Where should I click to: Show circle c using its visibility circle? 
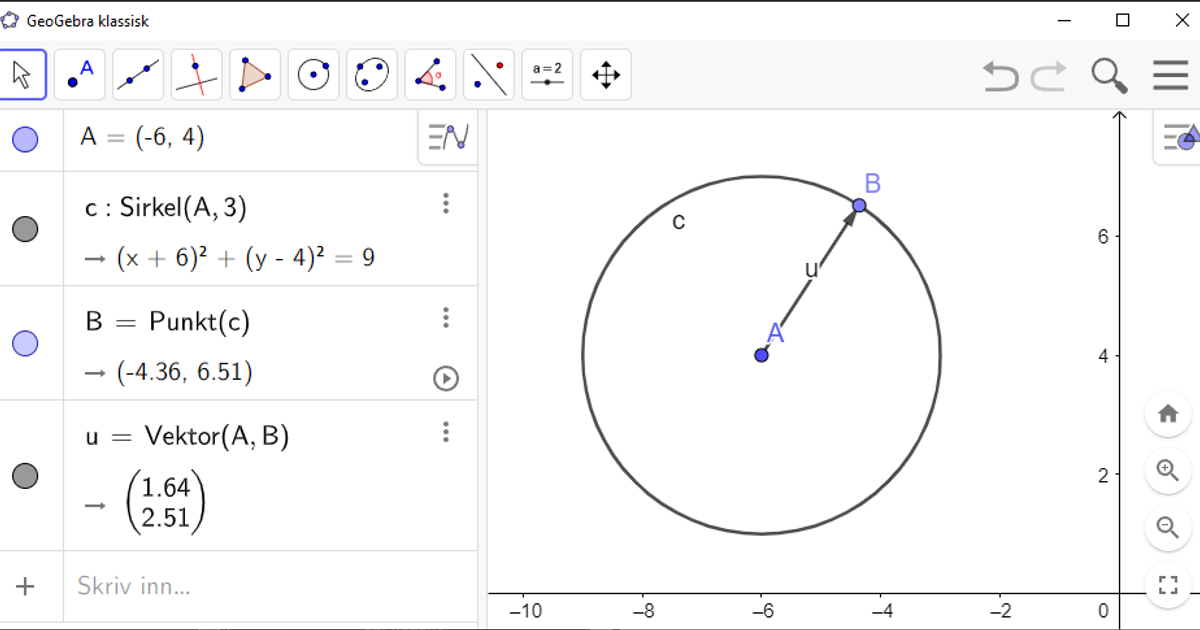(27, 229)
